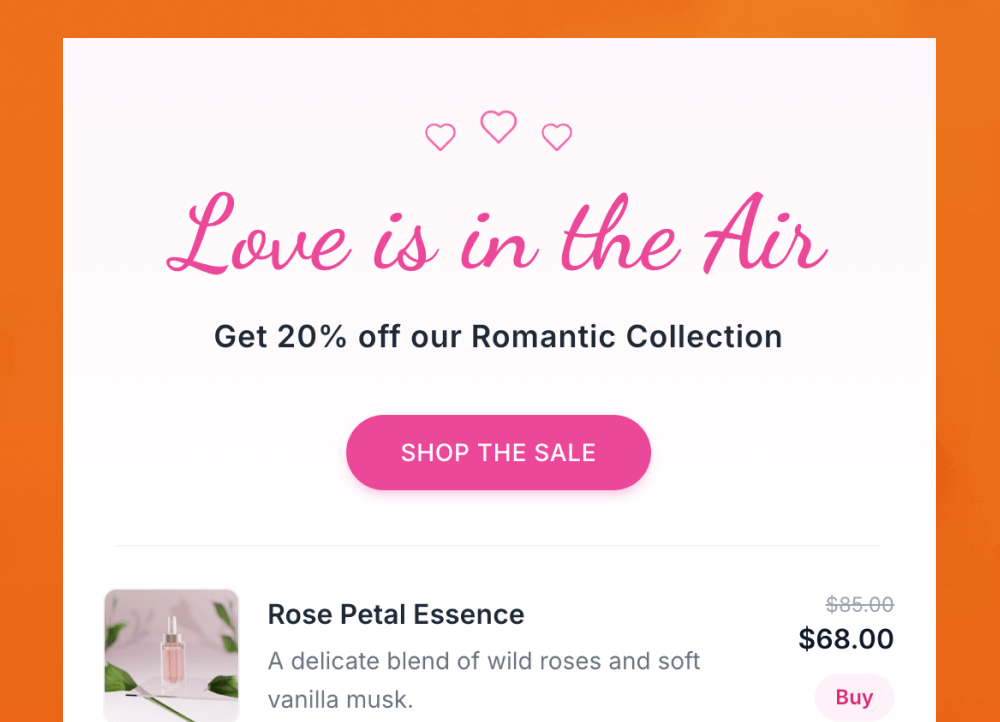The height and width of the screenshot is (722, 1000).
Task: Click the smallest heart icon on the right
Action: tap(556, 136)
